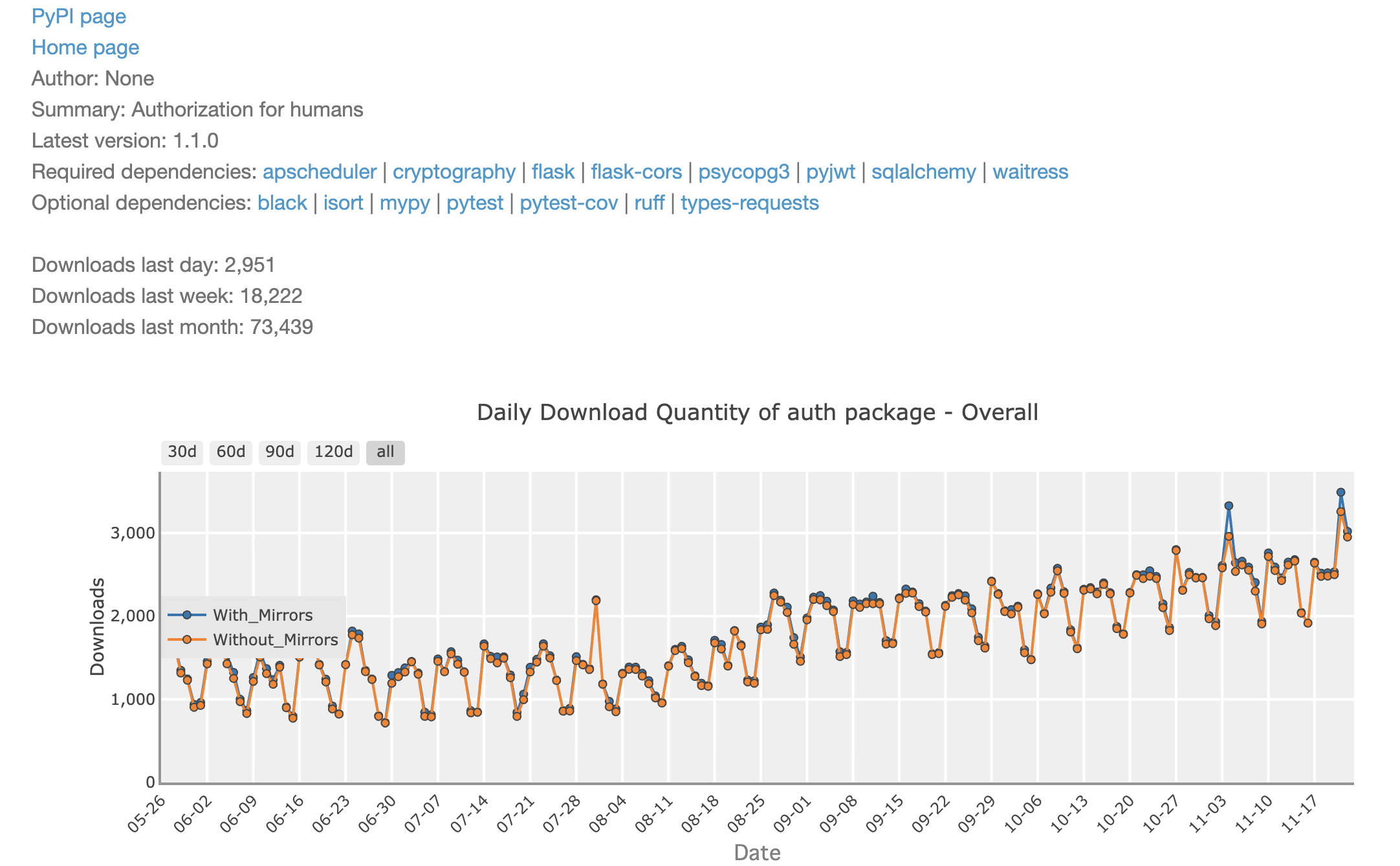Follow the psycopg3 dependency link
This screenshot has width=1400, height=866.
743,172
